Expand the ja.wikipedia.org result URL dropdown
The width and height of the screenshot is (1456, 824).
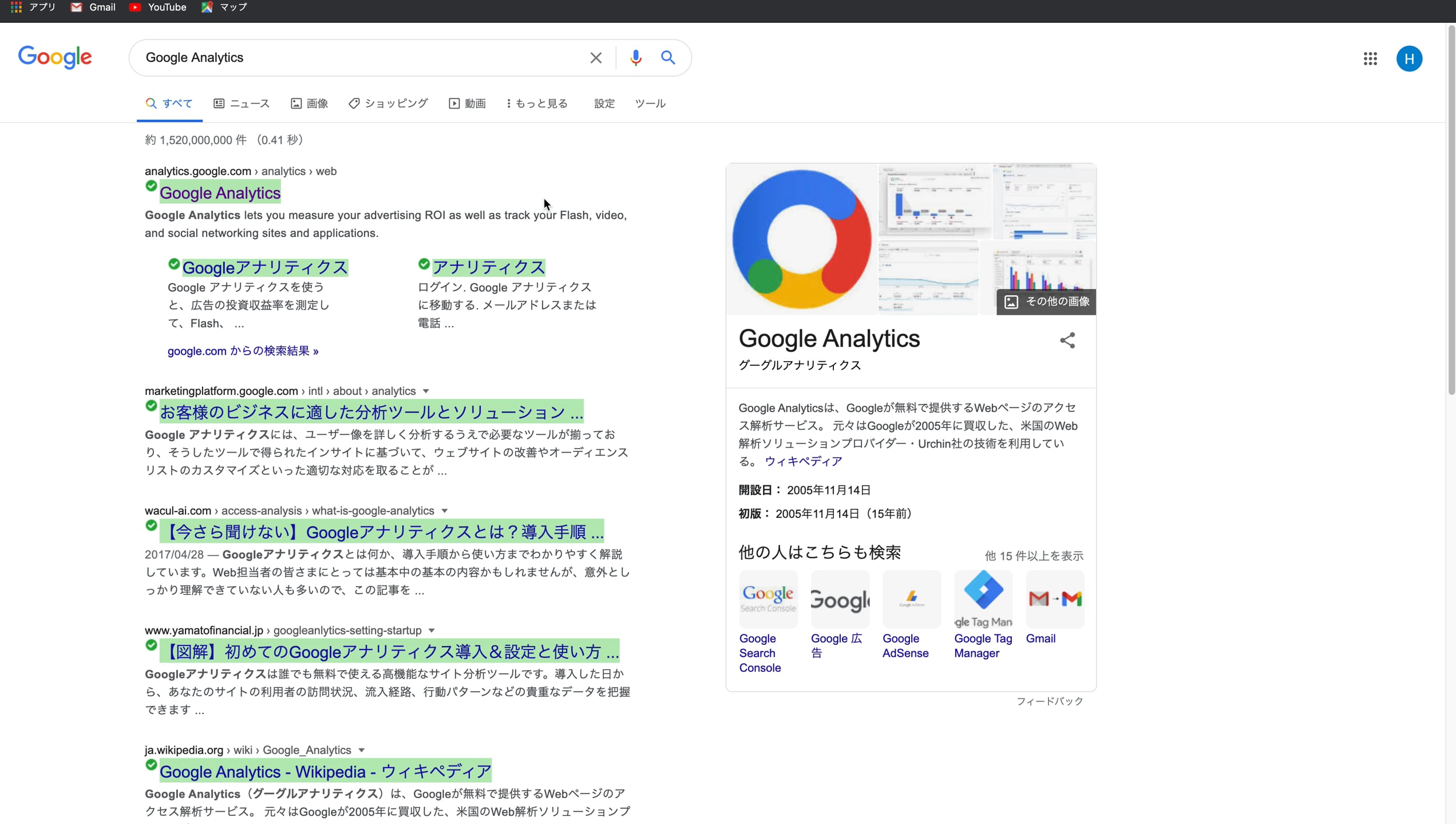(361, 750)
